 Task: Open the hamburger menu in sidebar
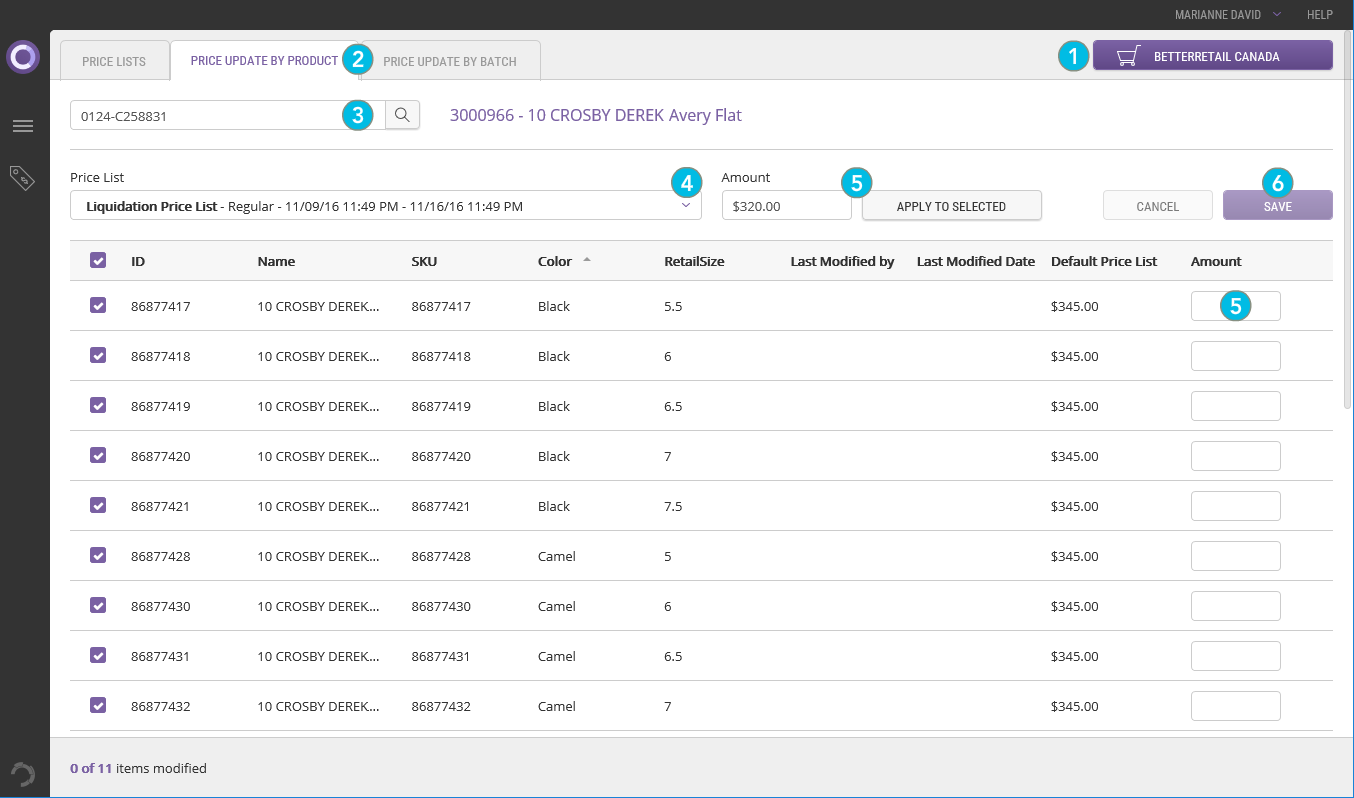pyautogui.click(x=22, y=126)
